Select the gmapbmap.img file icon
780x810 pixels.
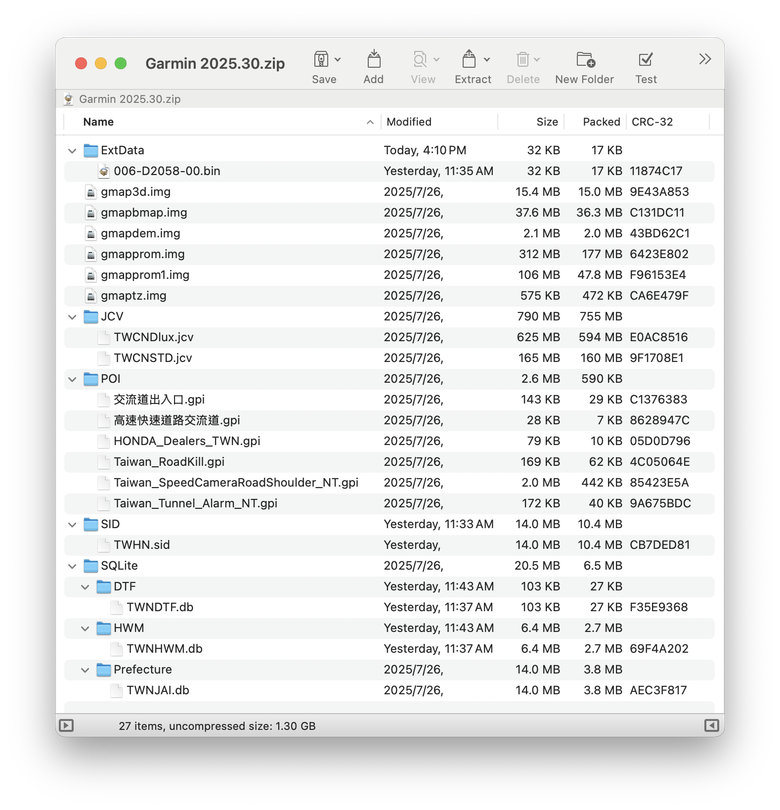[91, 213]
